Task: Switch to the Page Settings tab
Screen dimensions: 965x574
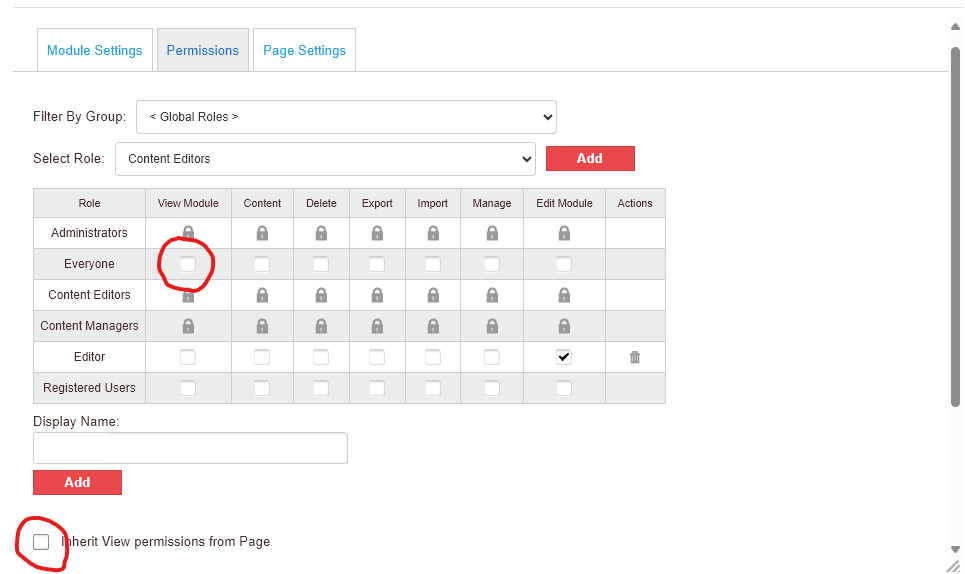Action: coord(304,50)
